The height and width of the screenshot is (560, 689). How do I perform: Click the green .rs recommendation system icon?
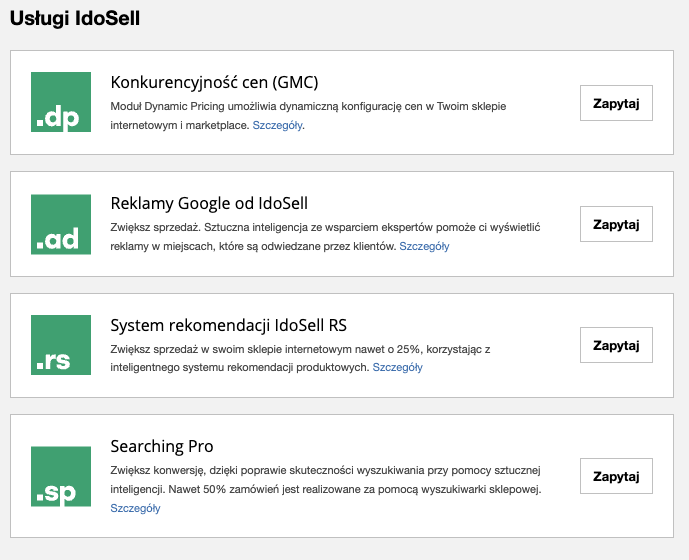(61, 345)
